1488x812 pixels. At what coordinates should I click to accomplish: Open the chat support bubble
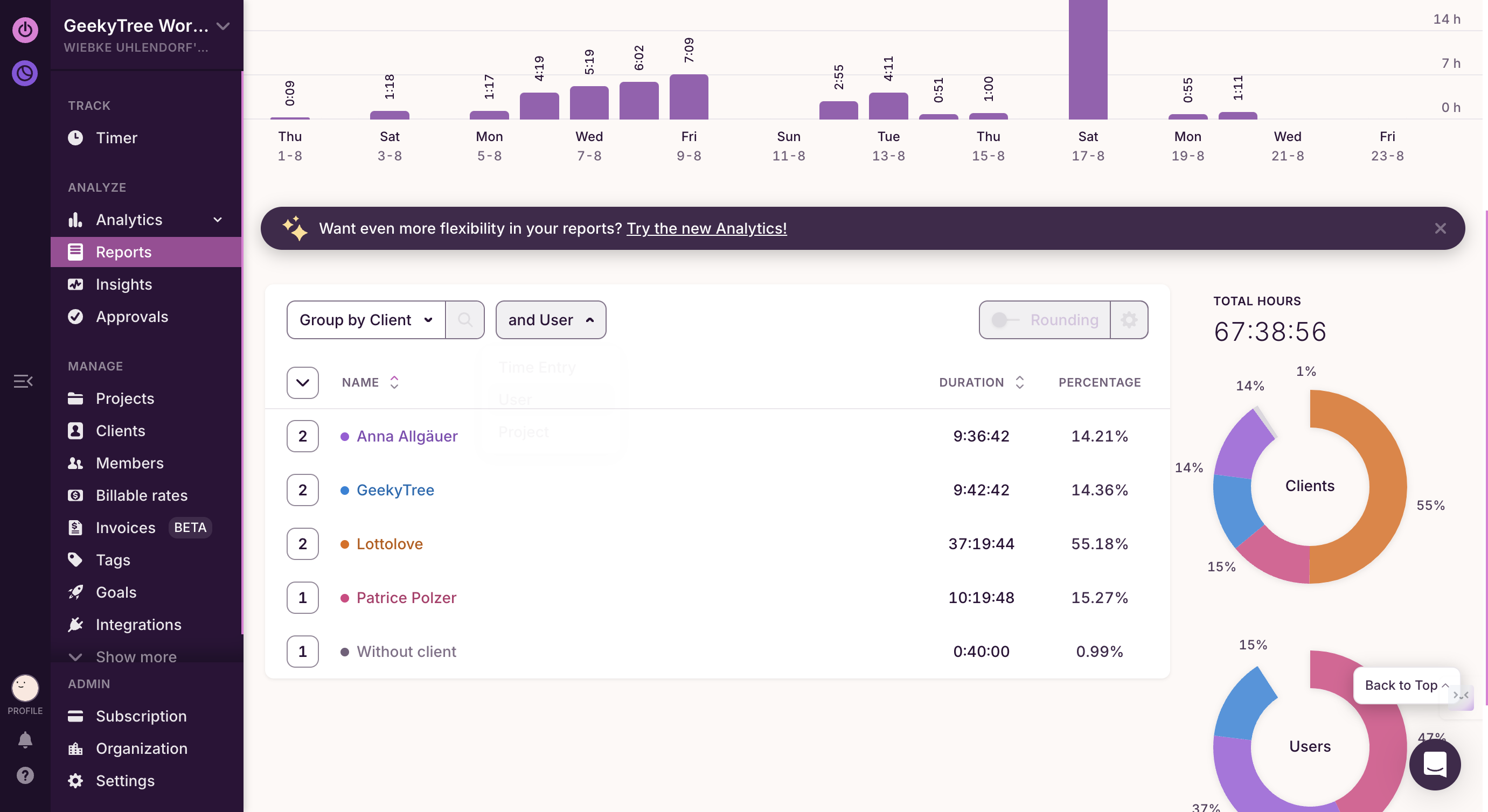[x=1434, y=765]
